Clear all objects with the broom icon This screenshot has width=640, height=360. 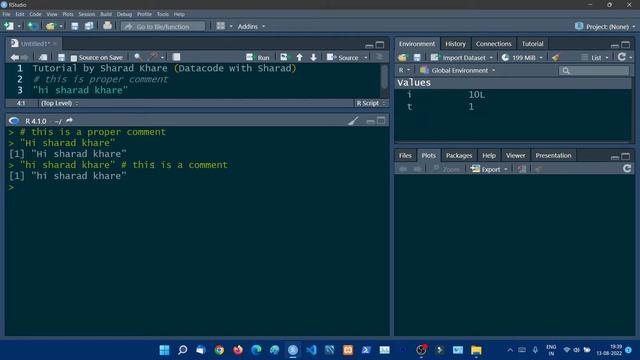(556, 58)
